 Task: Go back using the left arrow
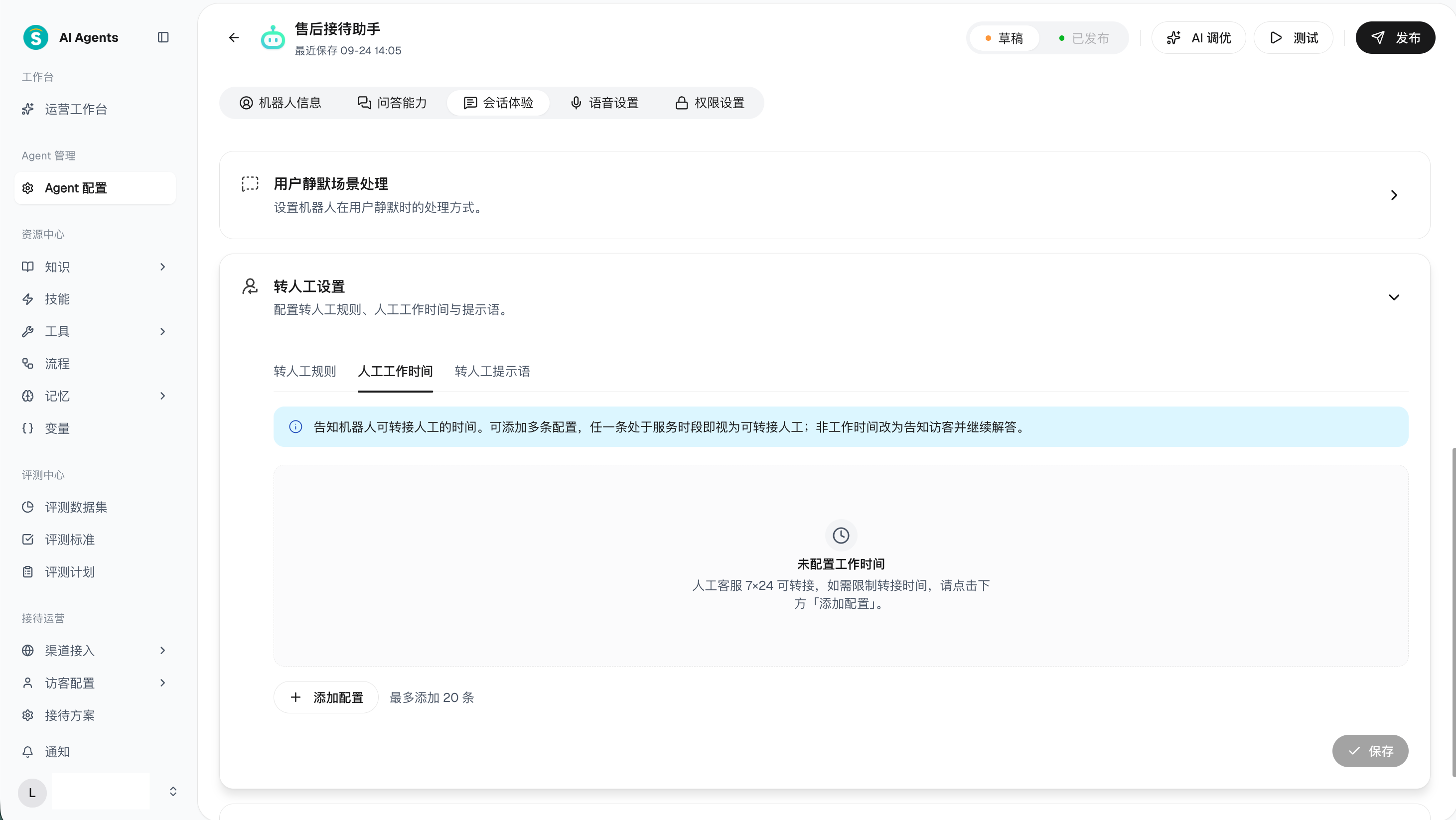pos(233,38)
